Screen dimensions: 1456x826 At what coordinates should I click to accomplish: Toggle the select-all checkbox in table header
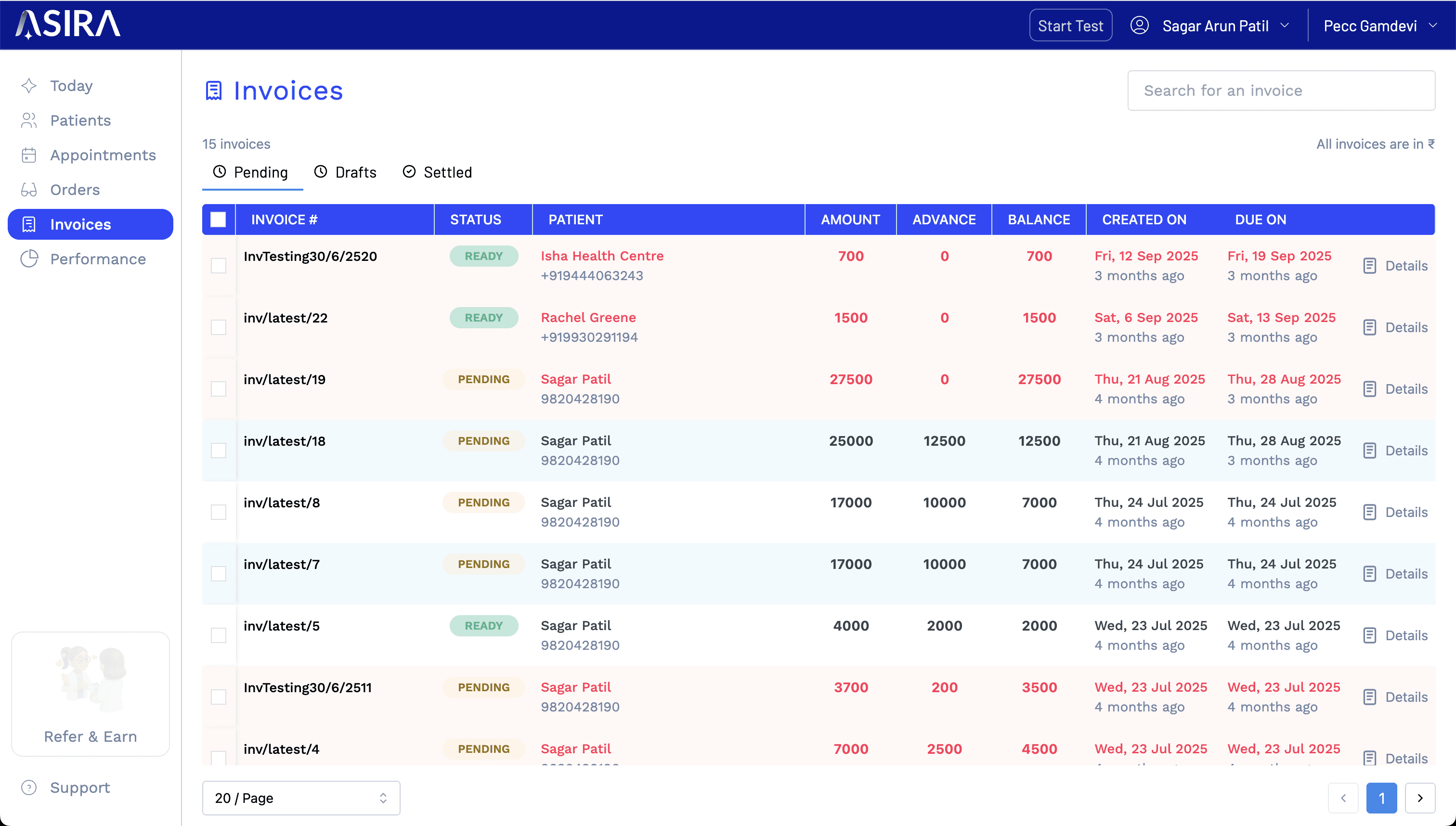click(219, 219)
